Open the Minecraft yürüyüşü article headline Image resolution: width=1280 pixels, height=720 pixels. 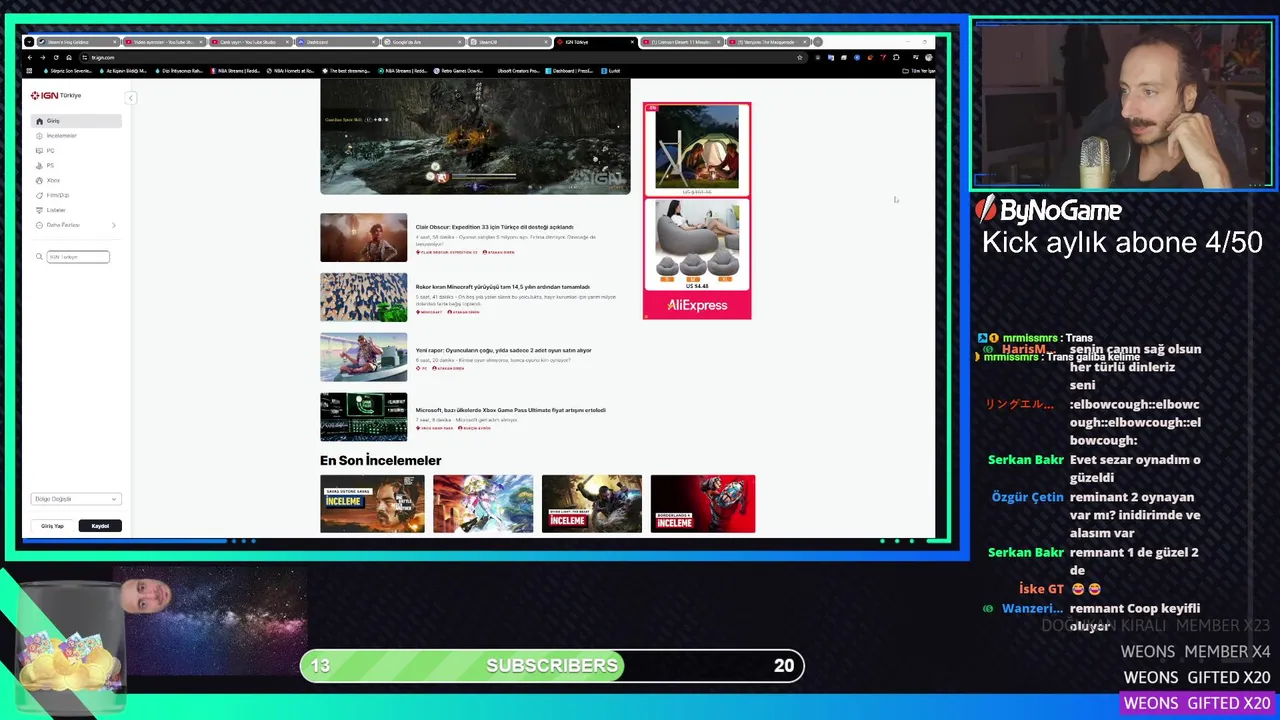click(x=503, y=287)
